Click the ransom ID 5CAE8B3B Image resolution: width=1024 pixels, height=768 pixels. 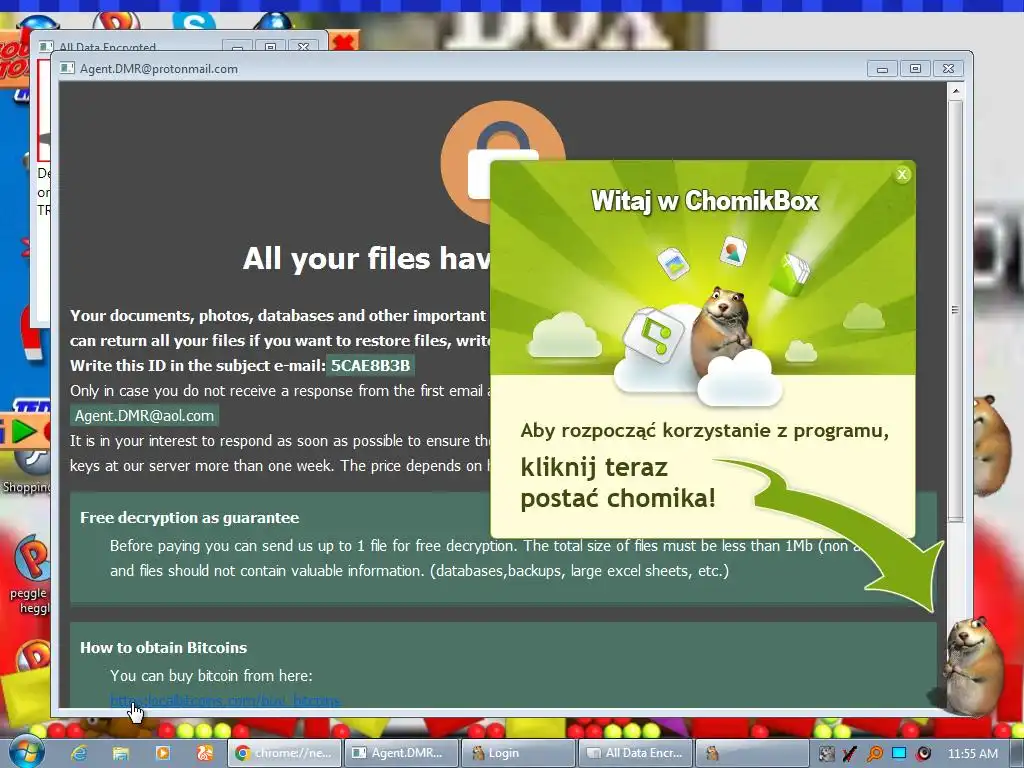click(370, 366)
